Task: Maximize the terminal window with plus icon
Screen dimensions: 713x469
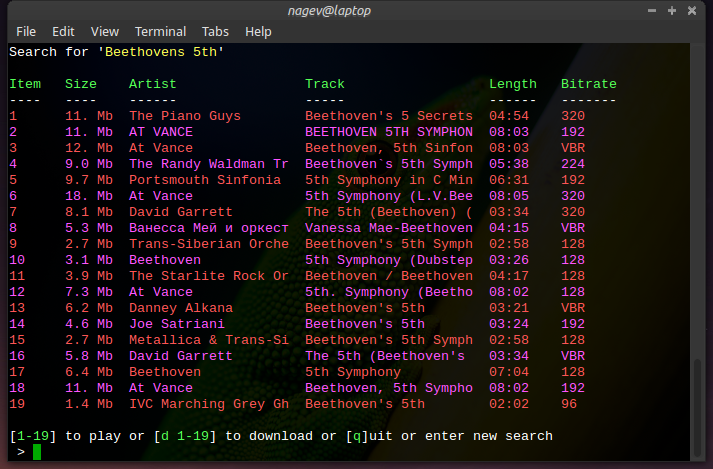Action: point(672,10)
